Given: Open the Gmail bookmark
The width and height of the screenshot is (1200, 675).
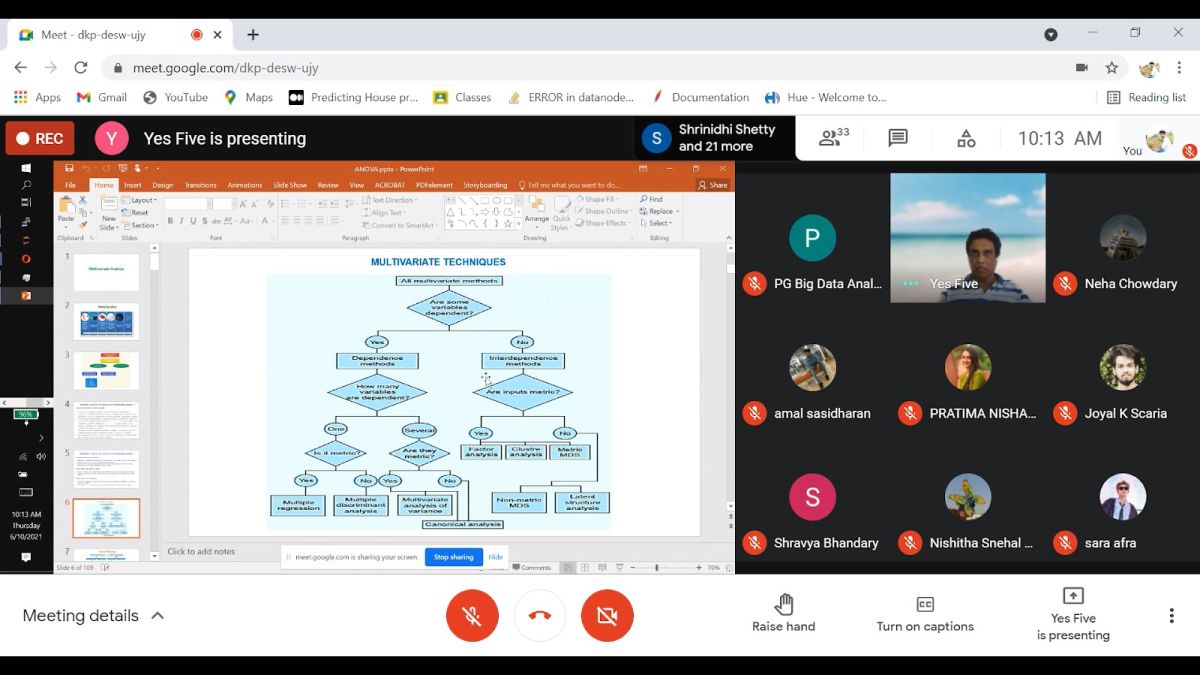Looking at the screenshot, I should [x=102, y=97].
